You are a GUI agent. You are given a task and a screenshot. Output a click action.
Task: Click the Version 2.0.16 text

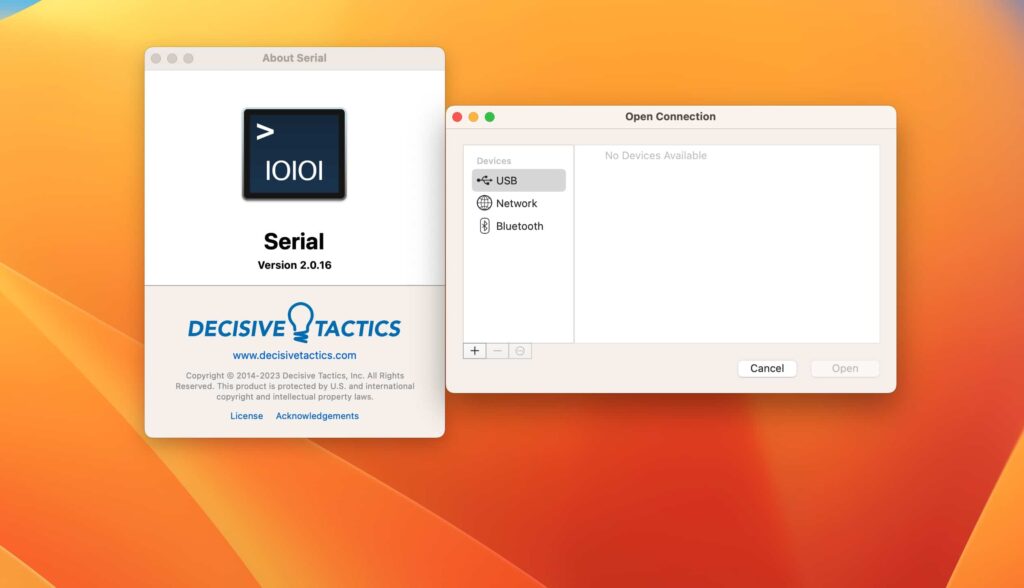(x=294, y=265)
